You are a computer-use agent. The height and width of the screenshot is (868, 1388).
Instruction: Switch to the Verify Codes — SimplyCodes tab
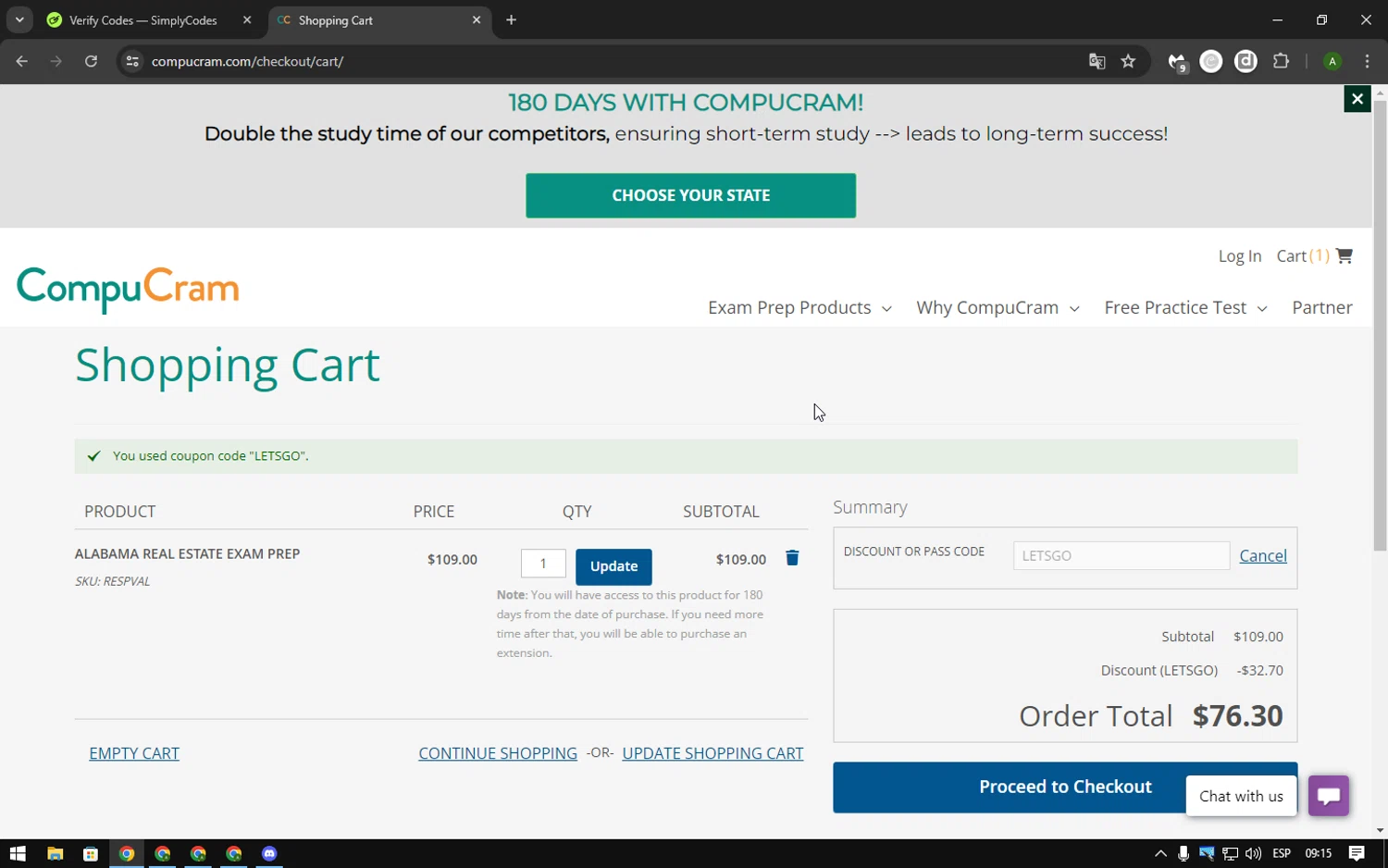(x=148, y=20)
